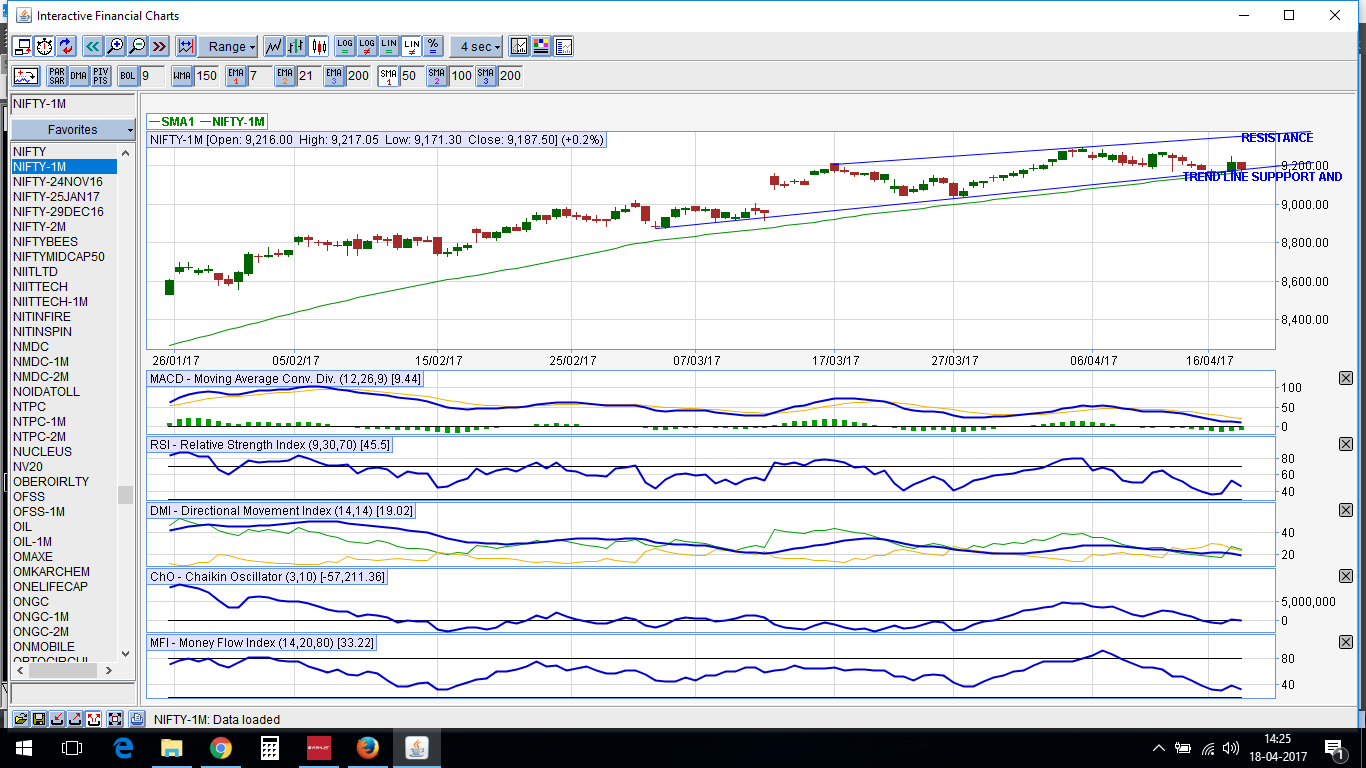The width and height of the screenshot is (1366, 768).
Task: Select NMDC-1M in symbol list
Action: (x=65, y=362)
